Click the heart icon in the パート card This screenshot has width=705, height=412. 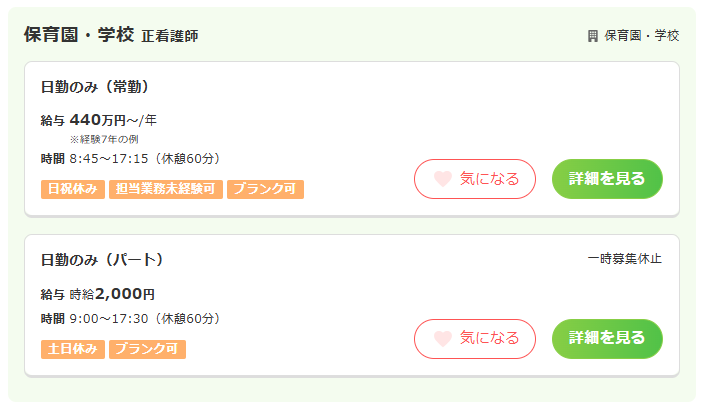pos(443,339)
